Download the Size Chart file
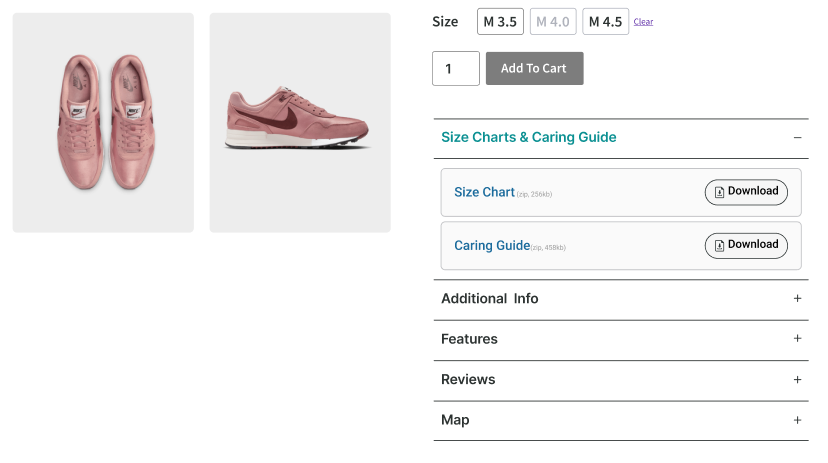The image size is (828, 463). pyautogui.click(x=746, y=192)
